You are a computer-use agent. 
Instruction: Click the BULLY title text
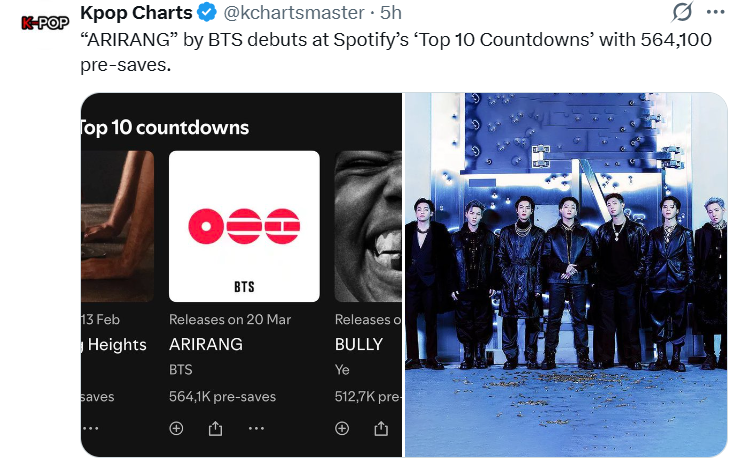[359, 344]
